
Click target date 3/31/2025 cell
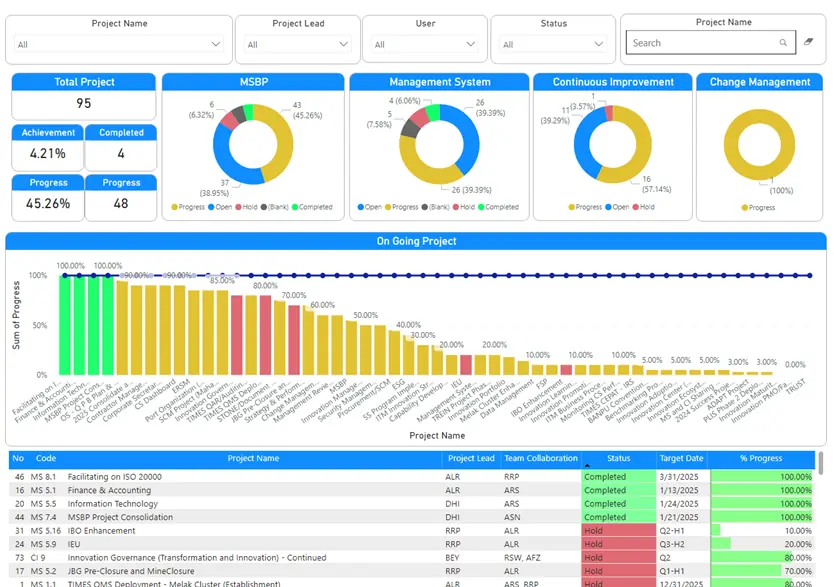point(679,477)
